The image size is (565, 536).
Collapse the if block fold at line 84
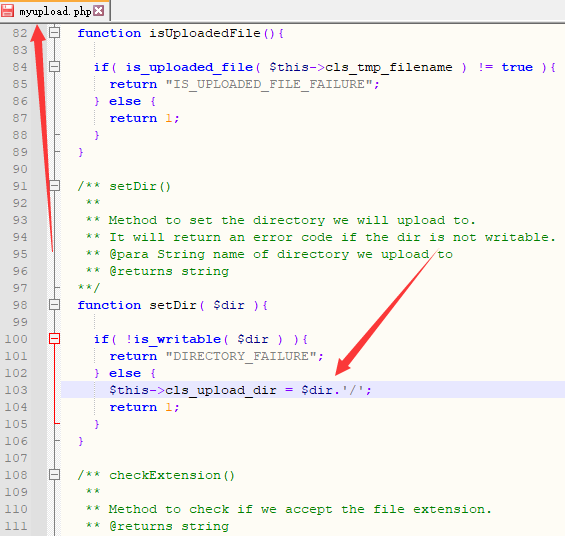[54, 67]
